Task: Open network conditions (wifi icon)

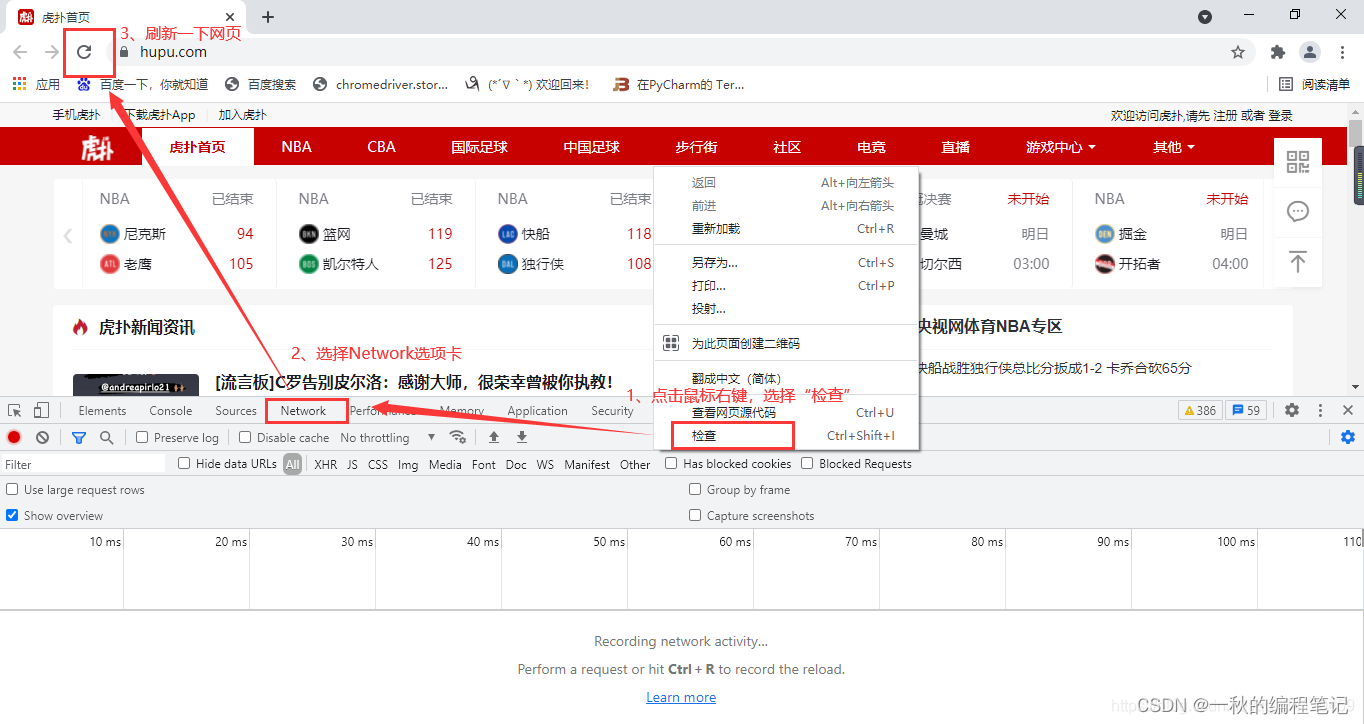Action: click(457, 437)
